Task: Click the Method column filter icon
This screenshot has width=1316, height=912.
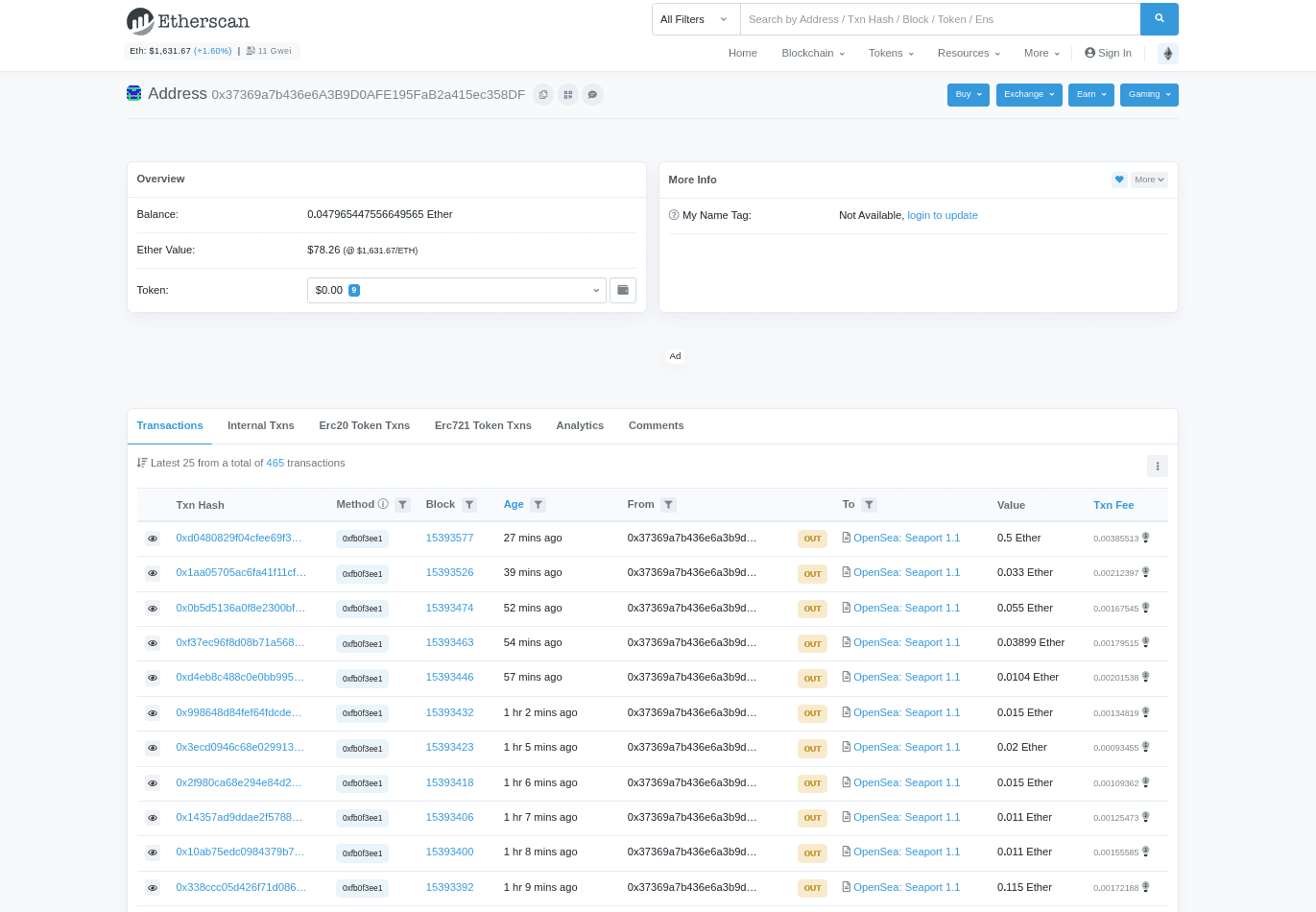Action: point(403,505)
